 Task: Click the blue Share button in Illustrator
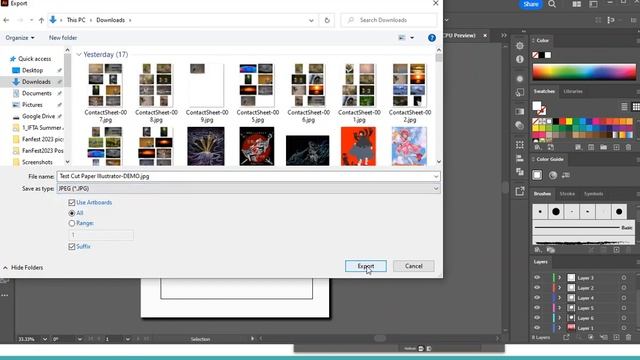[x=531, y=4]
